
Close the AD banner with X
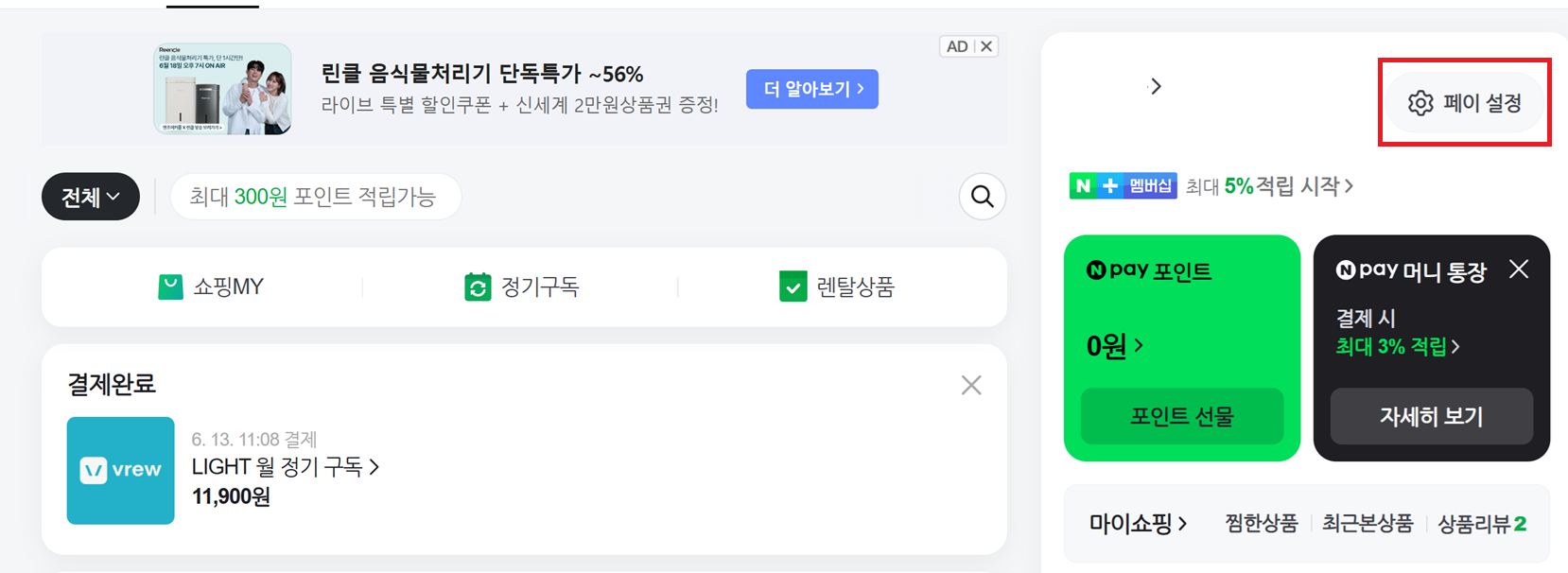point(986,46)
